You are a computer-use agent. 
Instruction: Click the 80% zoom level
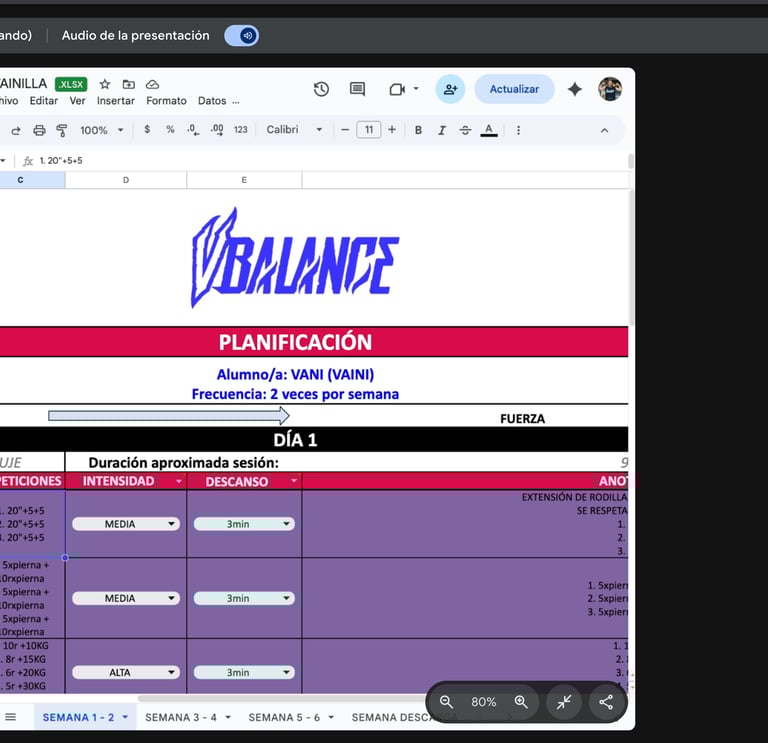click(483, 702)
